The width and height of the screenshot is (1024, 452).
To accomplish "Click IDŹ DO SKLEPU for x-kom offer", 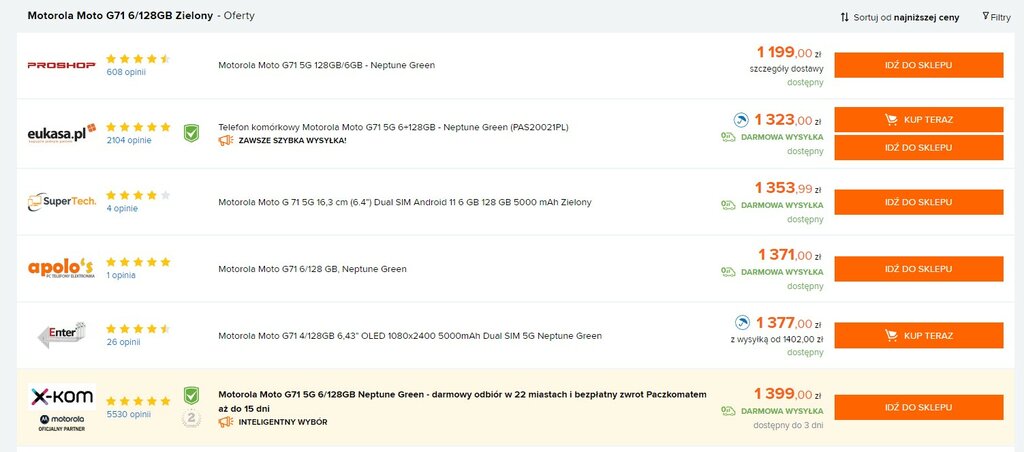I will pos(918,408).
